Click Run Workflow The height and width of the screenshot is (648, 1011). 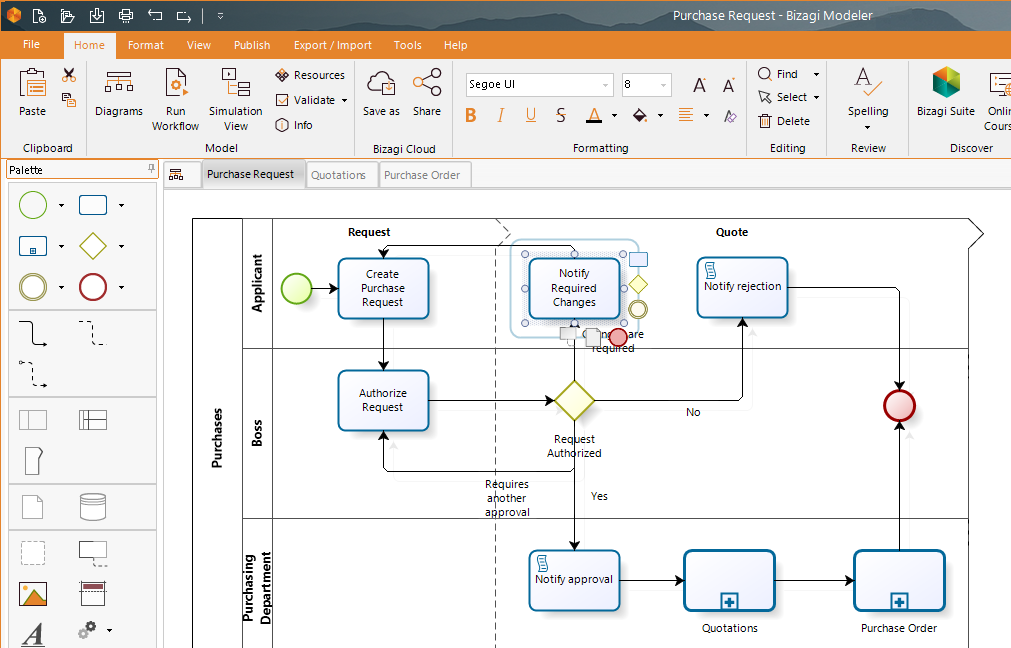[x=175, y=99]
